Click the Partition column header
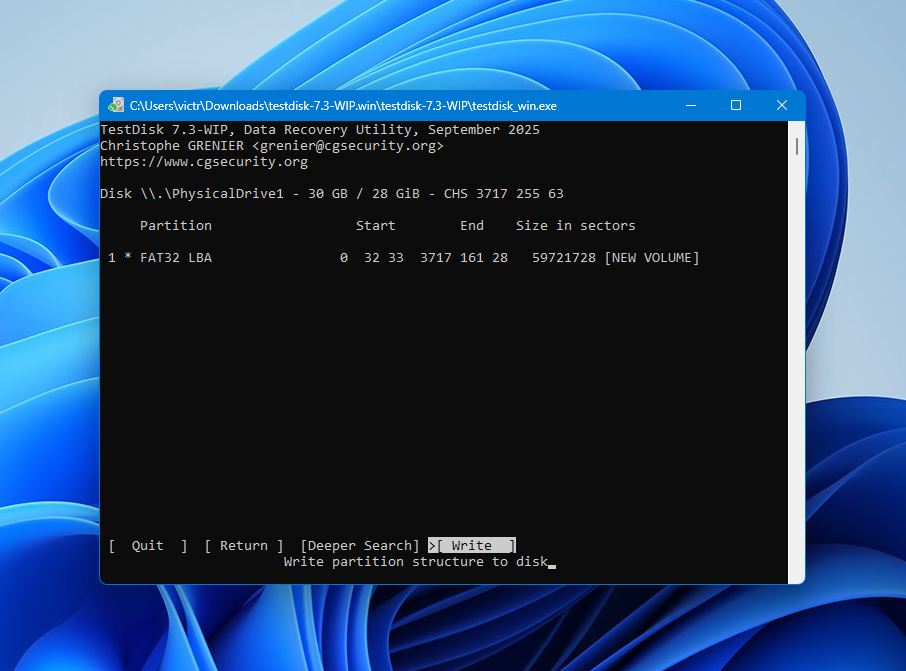Screen dimensions: 906x671 tap(176, 225)
